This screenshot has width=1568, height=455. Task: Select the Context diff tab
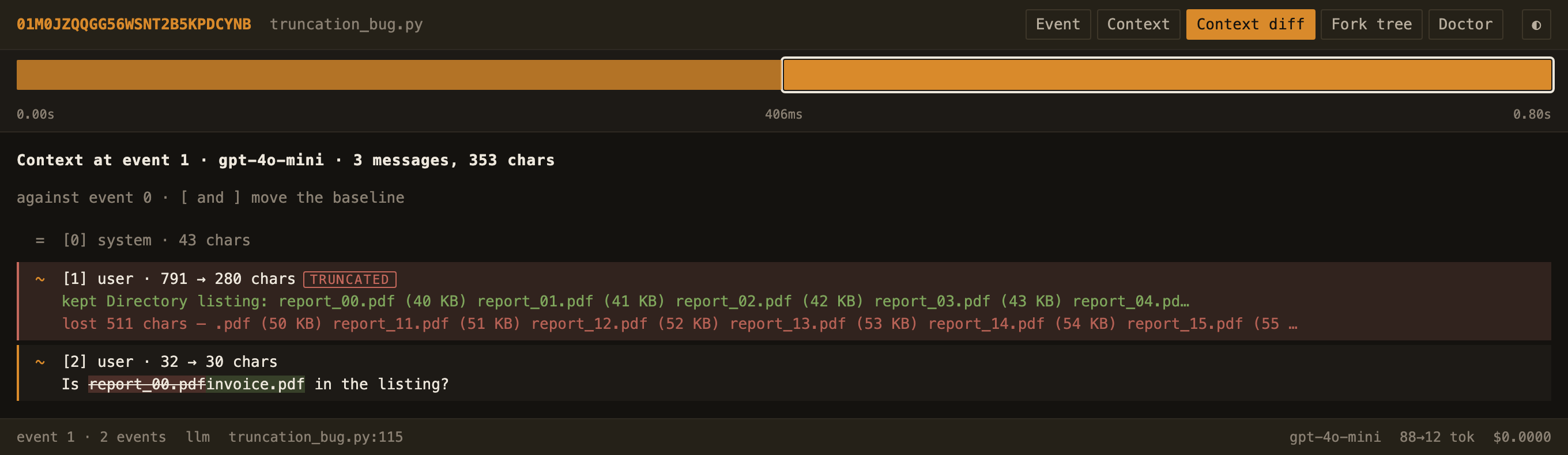tap(1250, 24)
